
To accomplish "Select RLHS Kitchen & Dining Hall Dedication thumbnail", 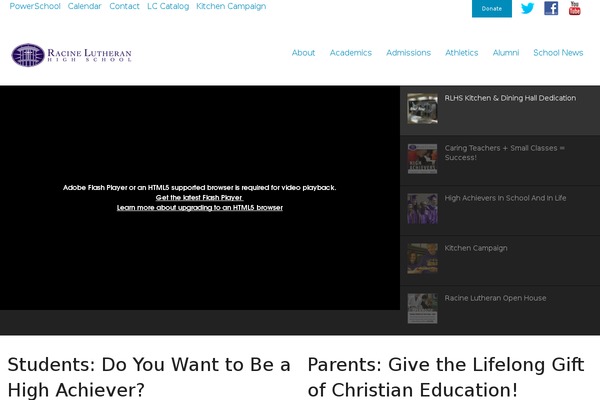I will click(422, 108).
